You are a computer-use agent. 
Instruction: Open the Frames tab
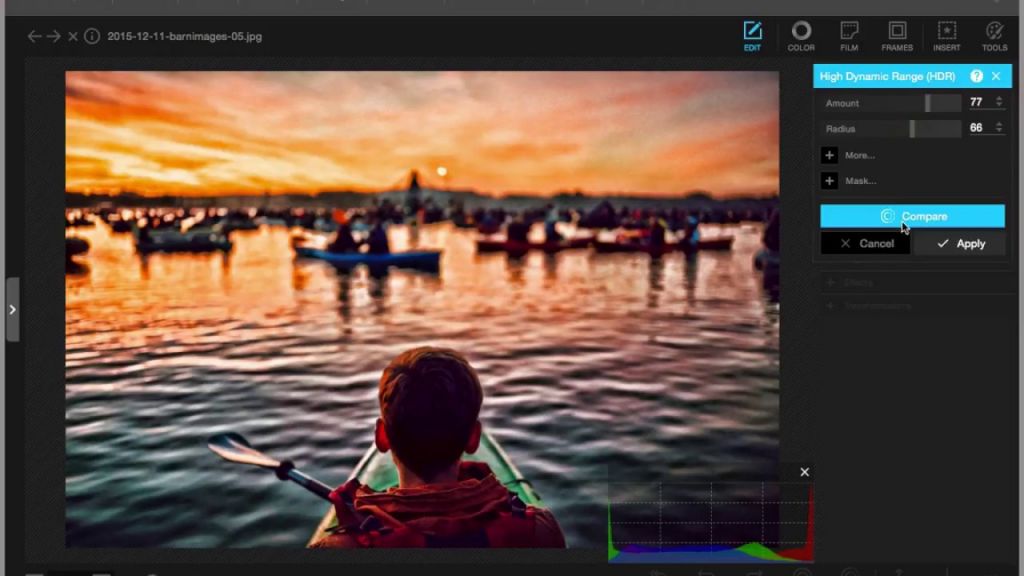(x=897, y=36)
